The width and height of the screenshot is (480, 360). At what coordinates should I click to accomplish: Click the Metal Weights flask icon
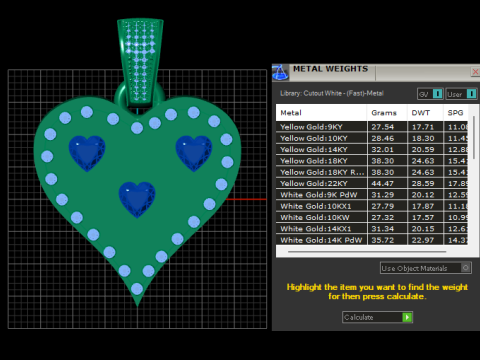pos(280,73)
